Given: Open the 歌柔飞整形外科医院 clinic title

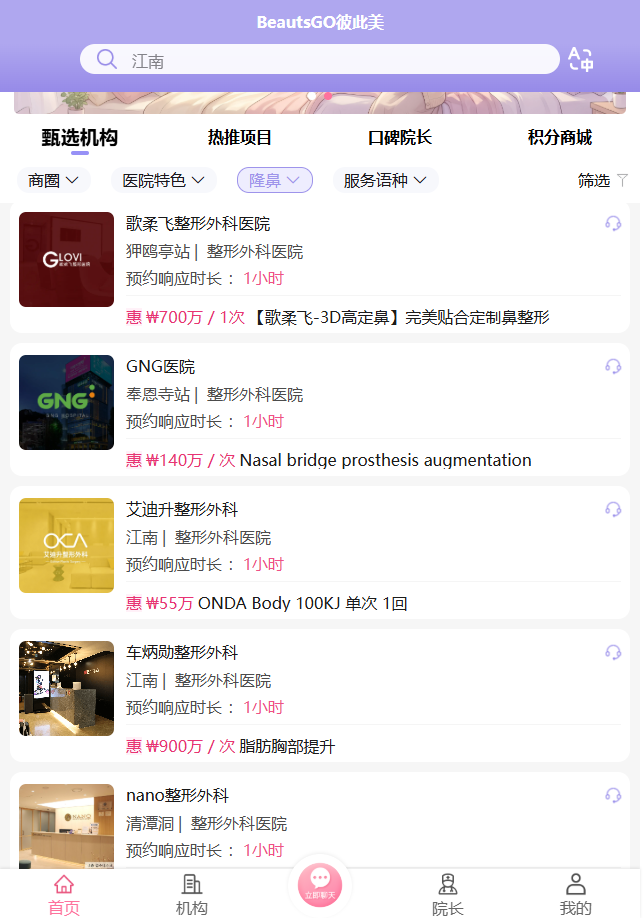Looking at the screenshot, I should [x=198, y=224].
